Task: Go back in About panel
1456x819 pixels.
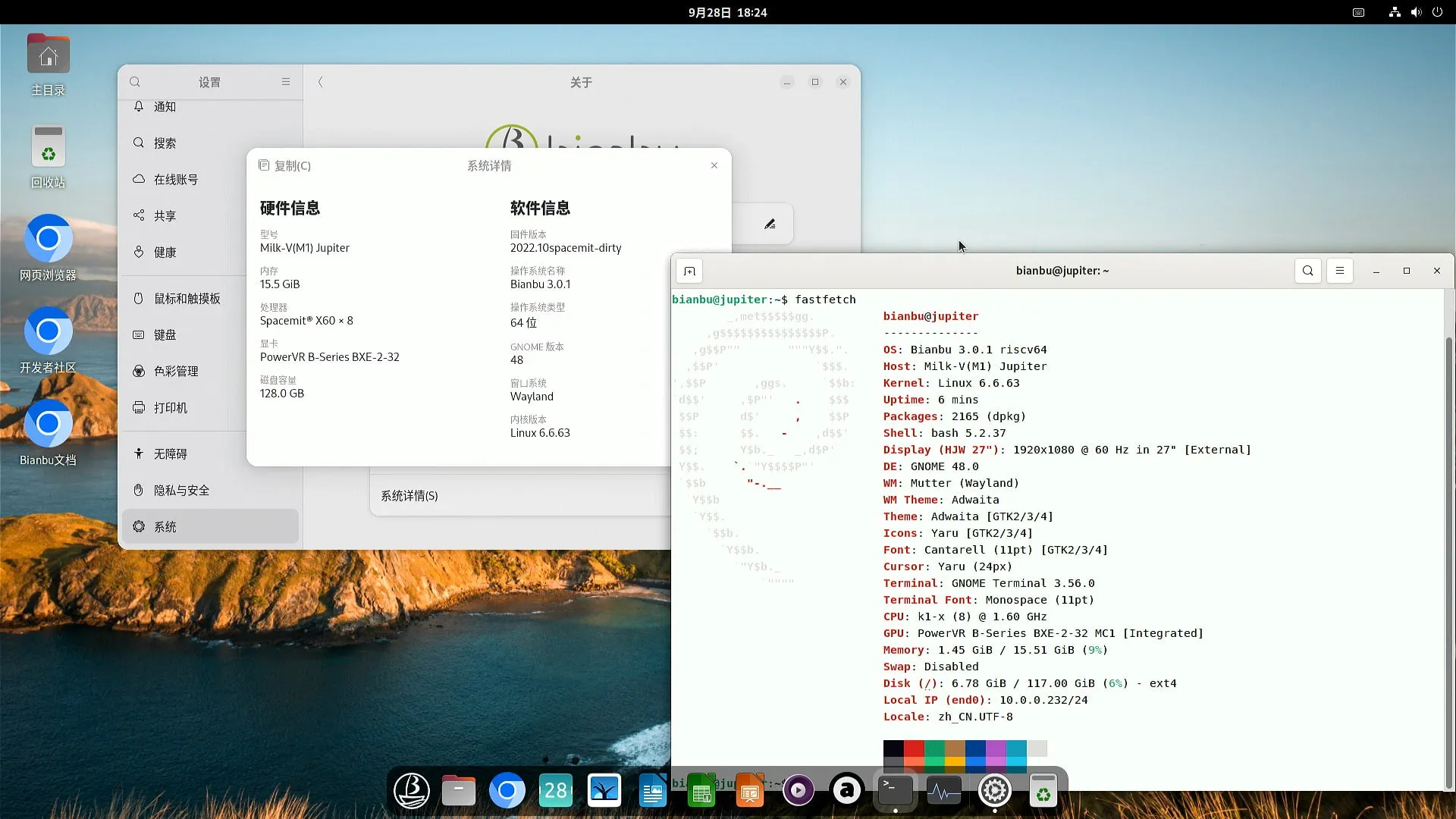Action: pyautogui.click(x=321, y=82)
